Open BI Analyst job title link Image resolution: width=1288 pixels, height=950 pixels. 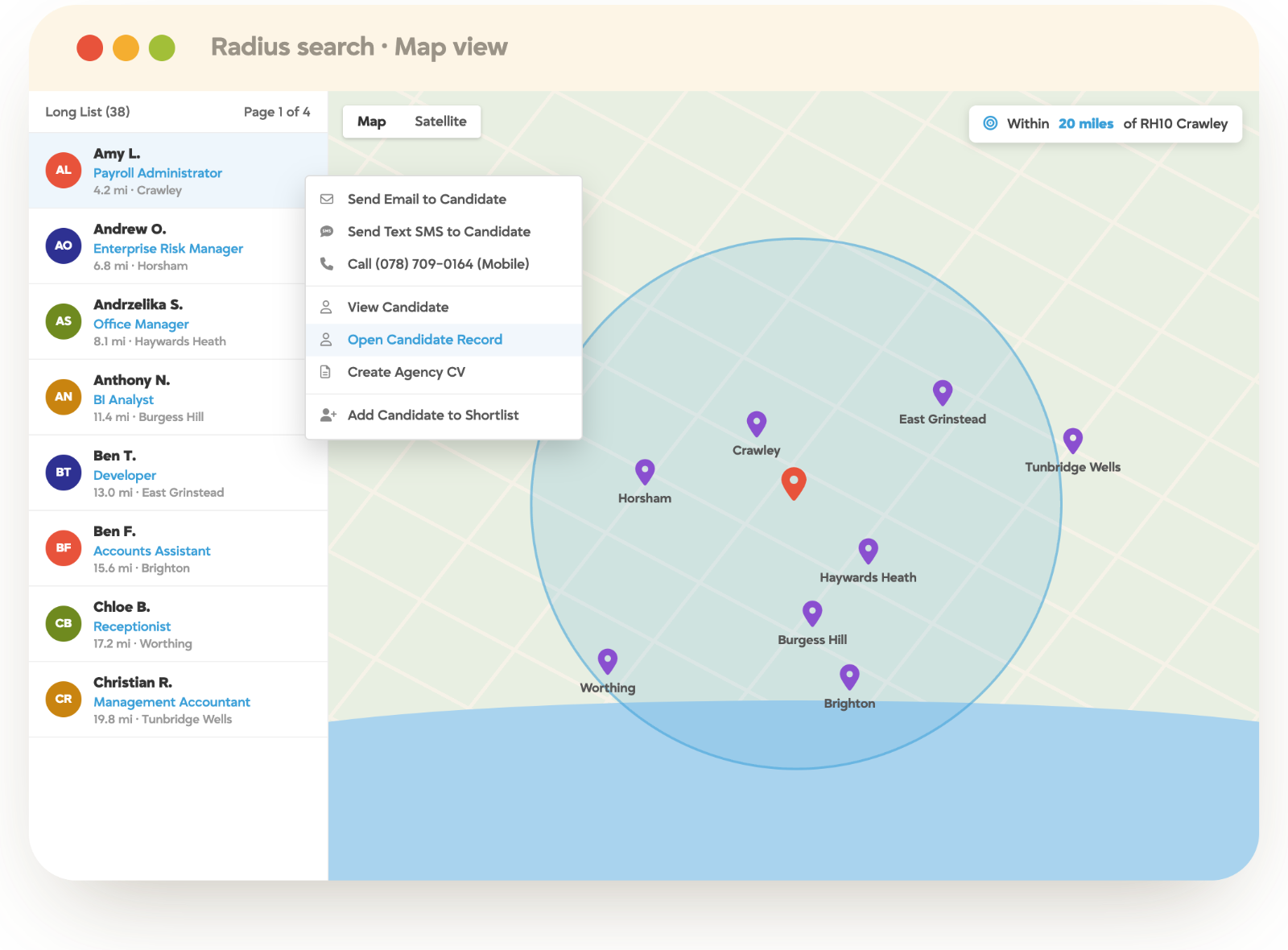pyautogui.click(x=123, y=399)
